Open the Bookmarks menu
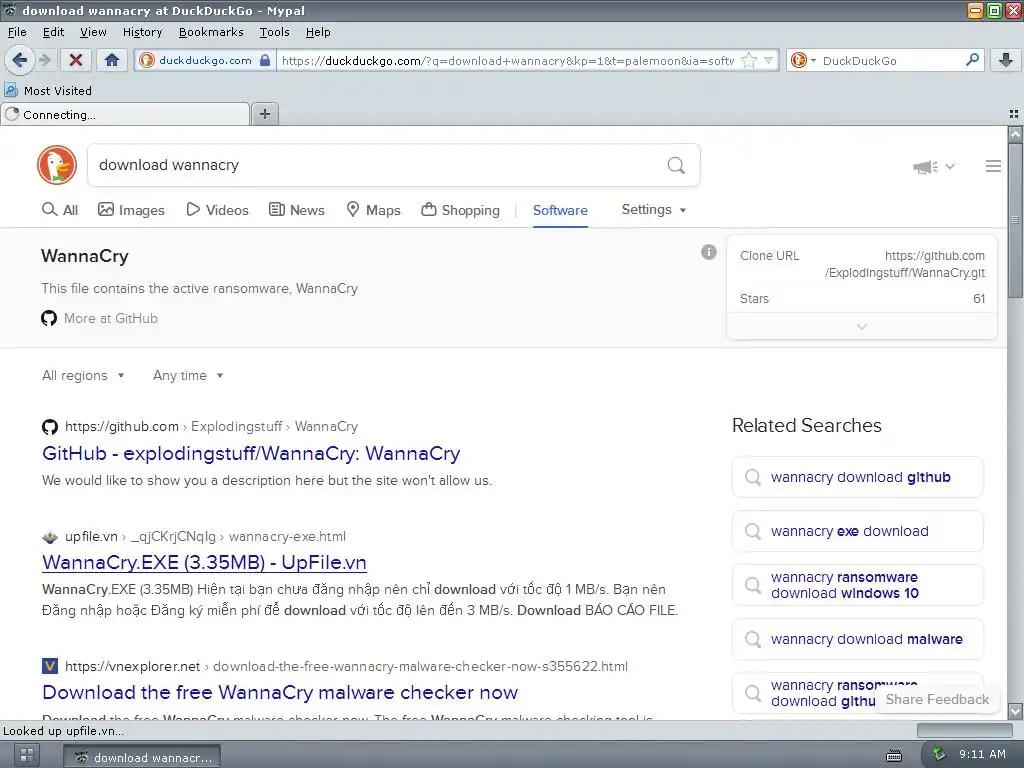This screenshot has width=1024, height=768. click(x=211, y=32)
